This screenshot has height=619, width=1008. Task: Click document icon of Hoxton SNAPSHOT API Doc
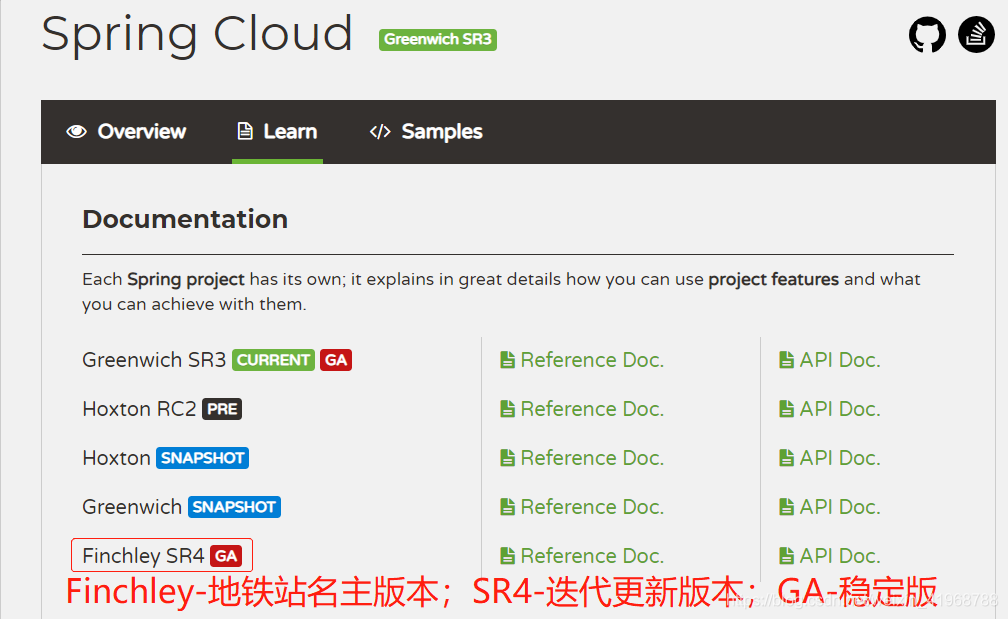(786, 458)
